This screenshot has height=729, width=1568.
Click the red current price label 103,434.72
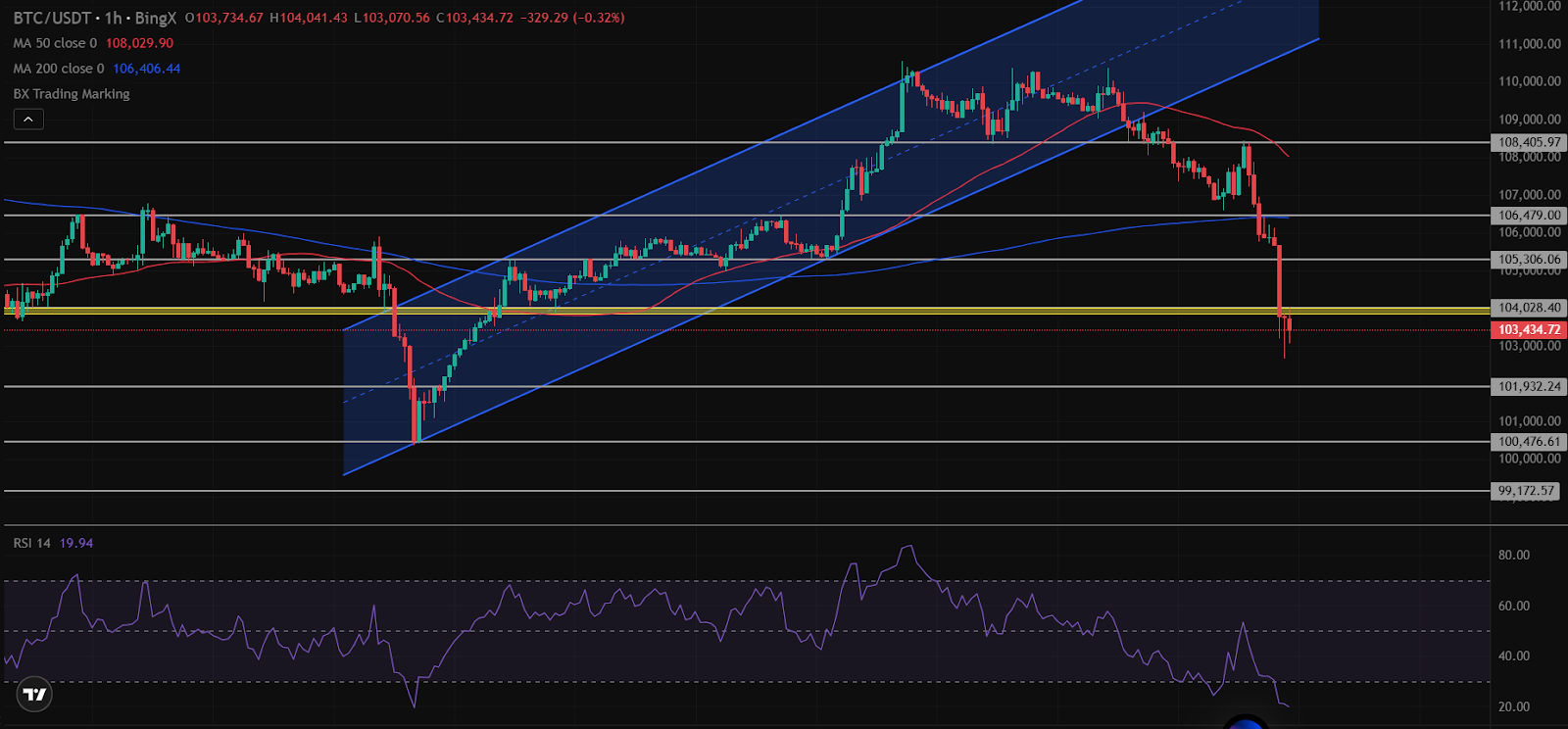click(x=1529, y=330)
